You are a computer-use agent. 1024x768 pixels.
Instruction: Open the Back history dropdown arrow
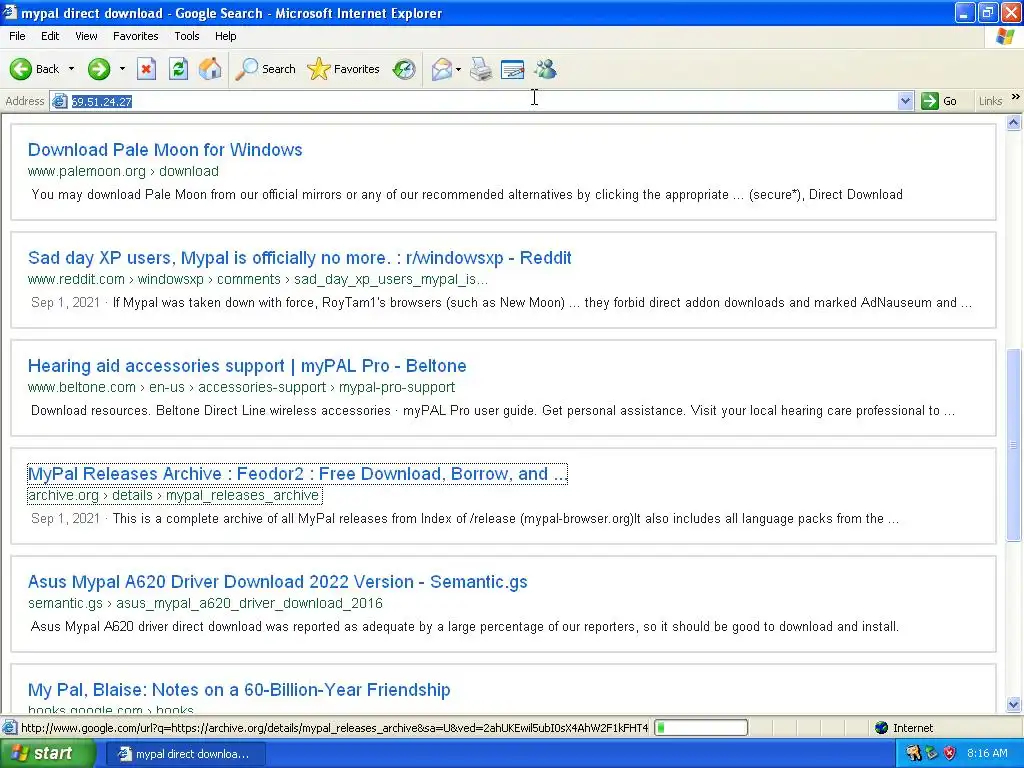(71, 69)
